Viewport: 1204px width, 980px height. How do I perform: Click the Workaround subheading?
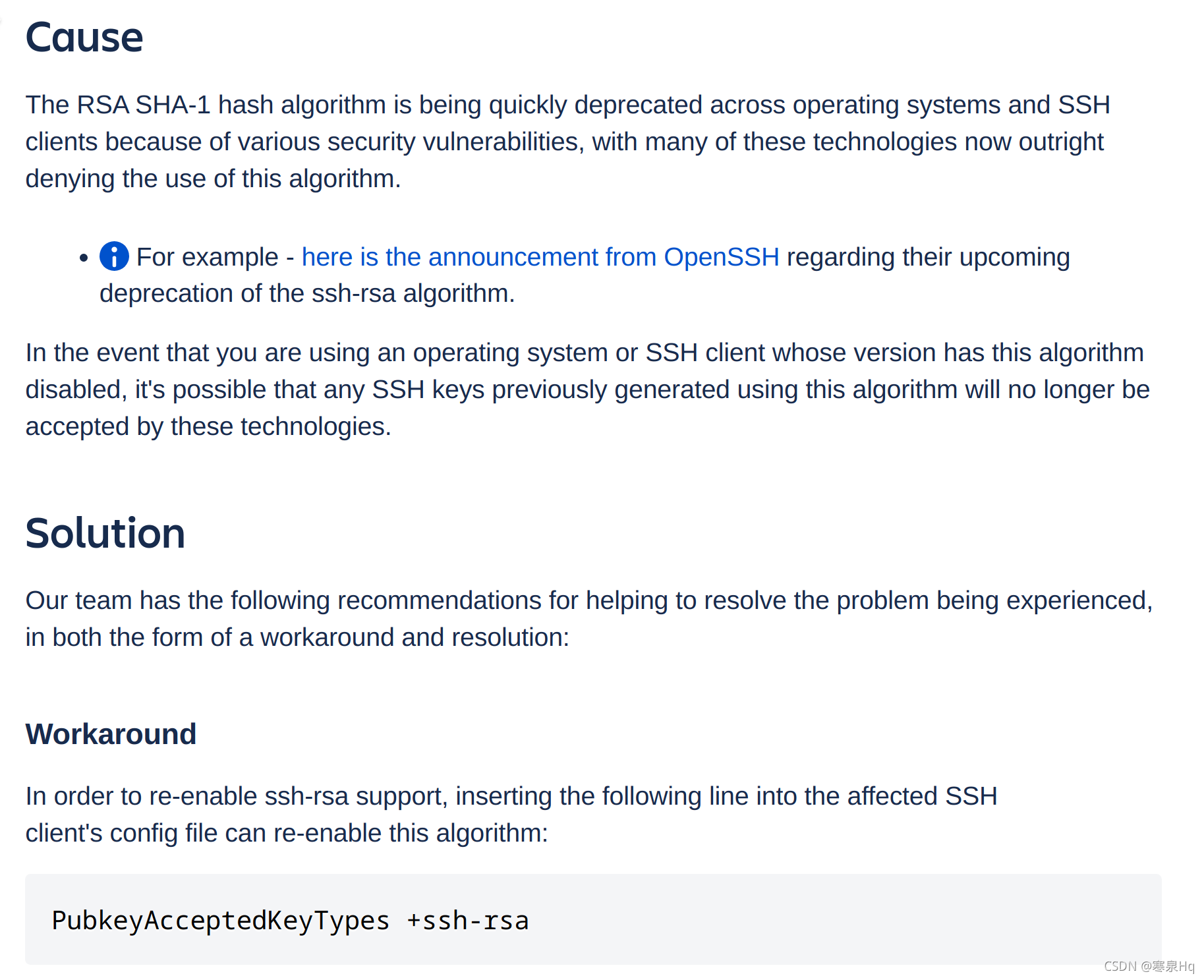click(x=111, y=734)
